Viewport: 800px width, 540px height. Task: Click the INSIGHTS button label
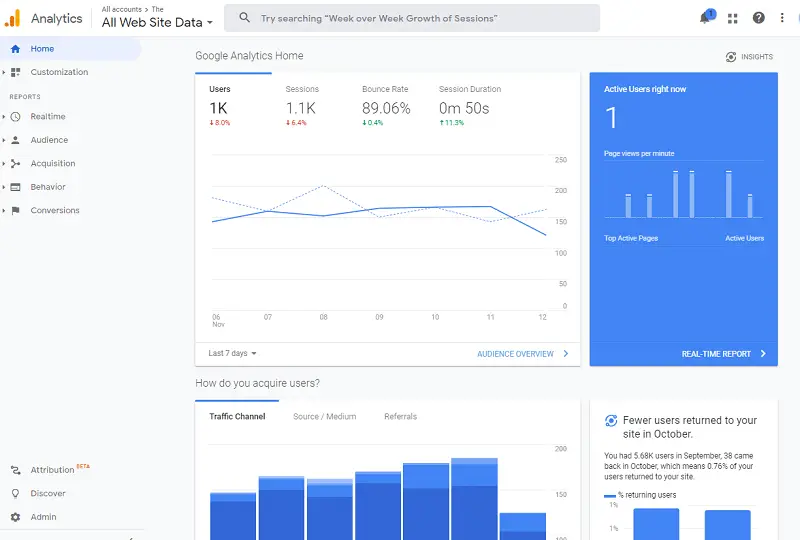tap(757, 57)
